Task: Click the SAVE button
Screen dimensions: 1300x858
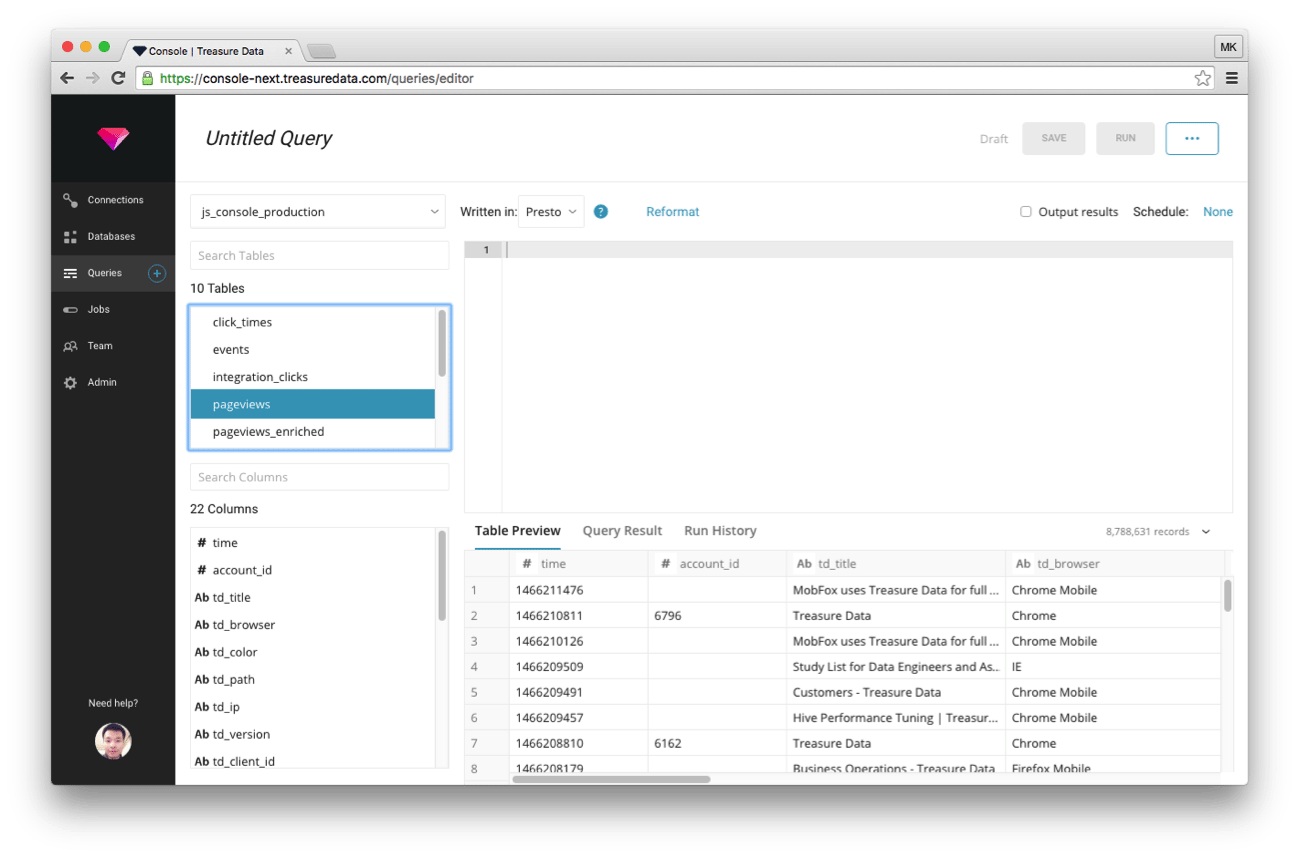Action: [1054, 139]
